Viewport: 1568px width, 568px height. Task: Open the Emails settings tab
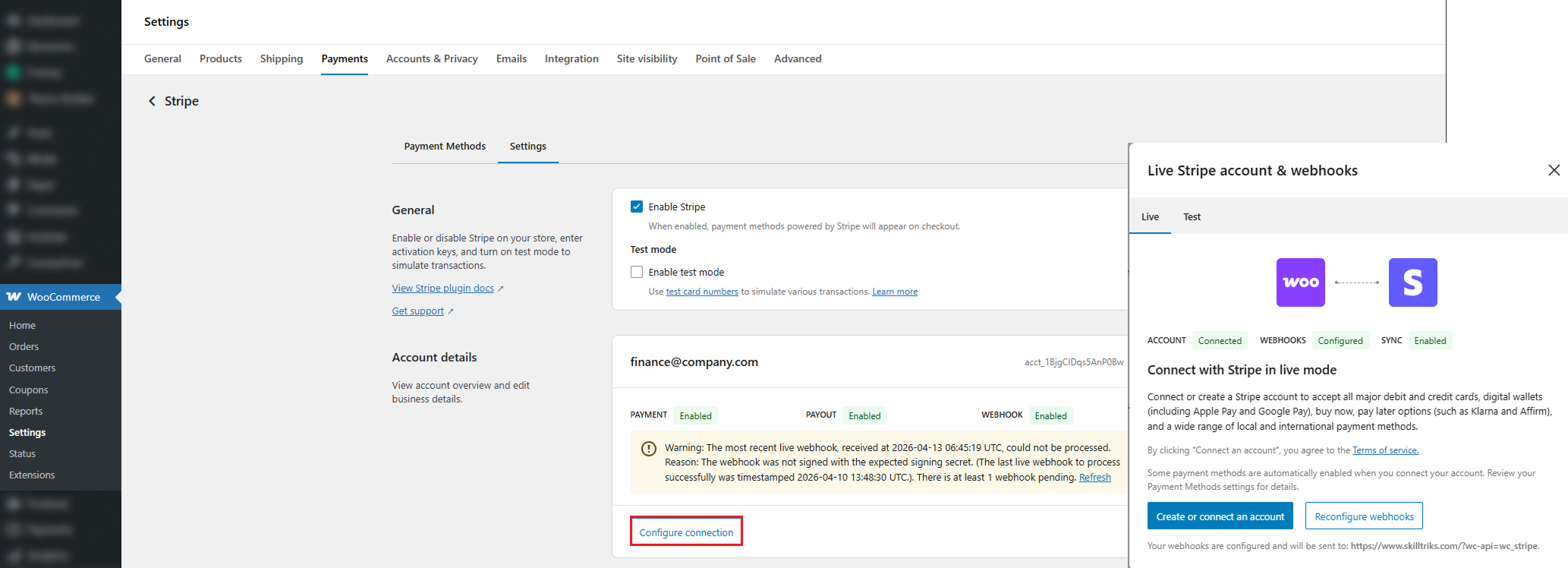512,58
